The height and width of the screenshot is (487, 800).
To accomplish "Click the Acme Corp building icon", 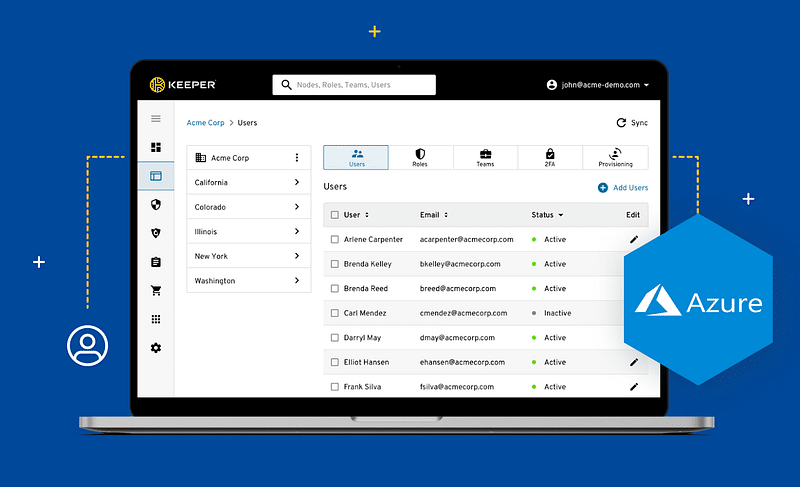I will (201, 158).
